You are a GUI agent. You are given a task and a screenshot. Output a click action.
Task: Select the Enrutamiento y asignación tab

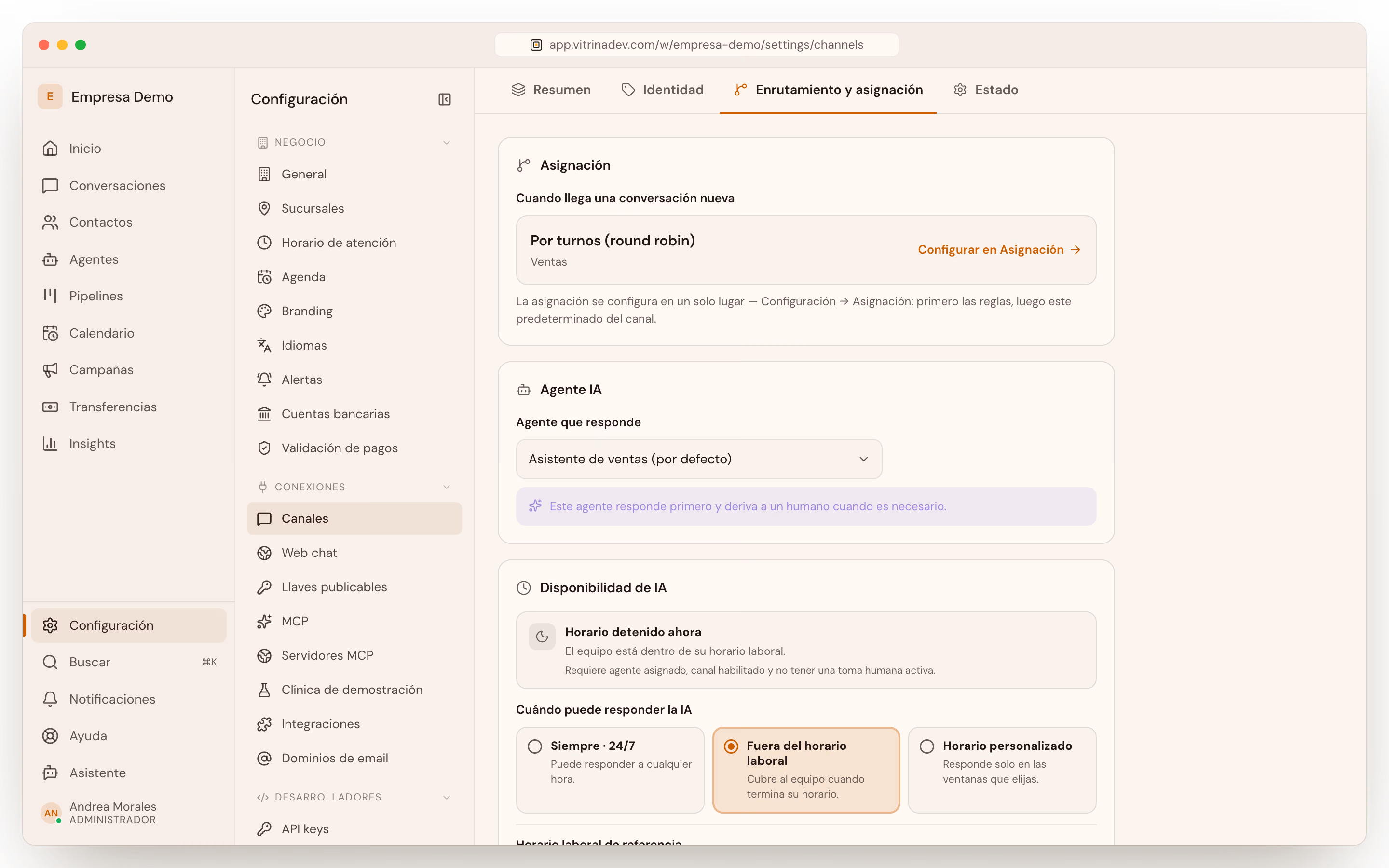tap(828, 90)
